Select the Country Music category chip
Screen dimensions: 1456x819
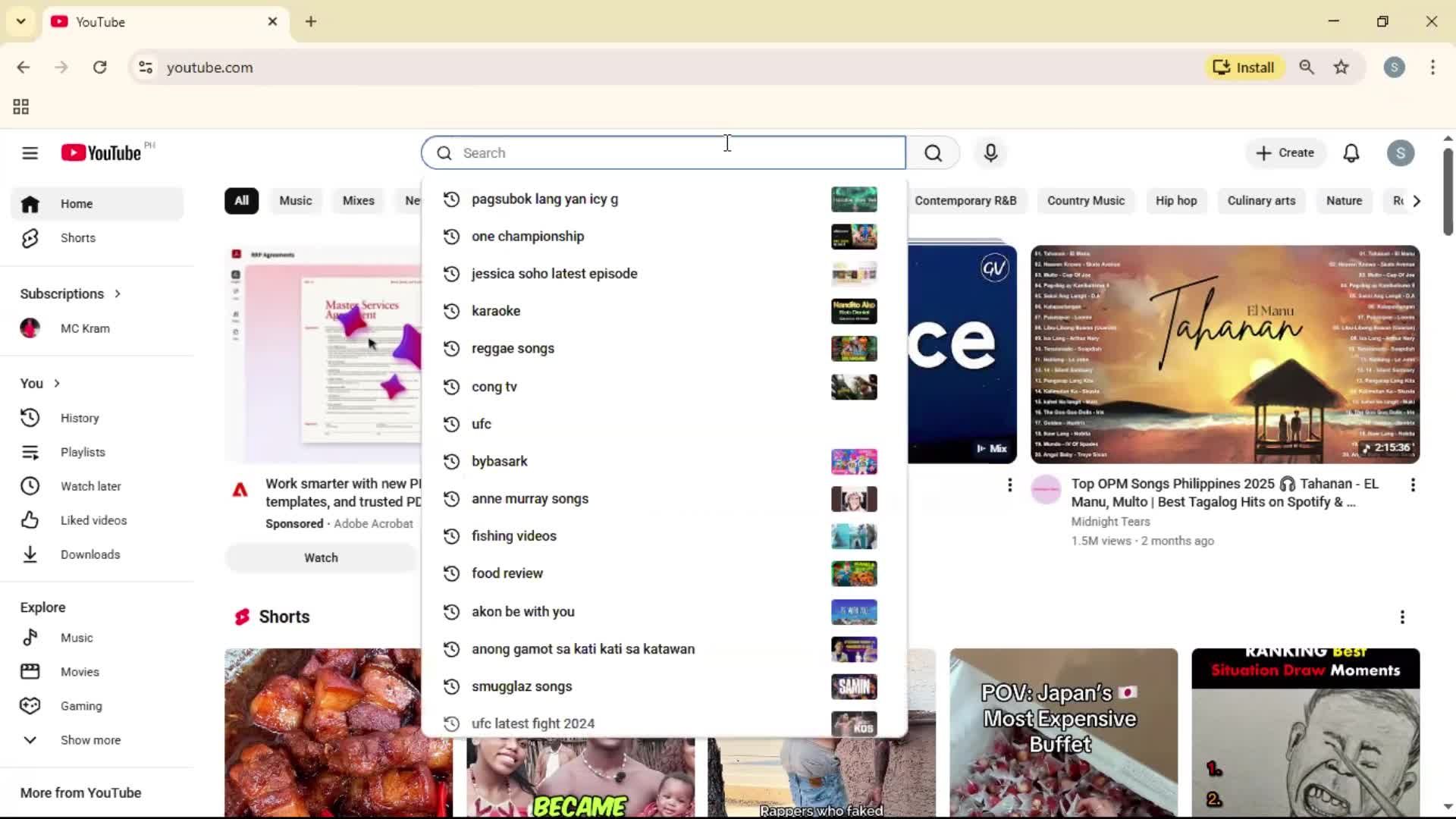point(1085,200)
